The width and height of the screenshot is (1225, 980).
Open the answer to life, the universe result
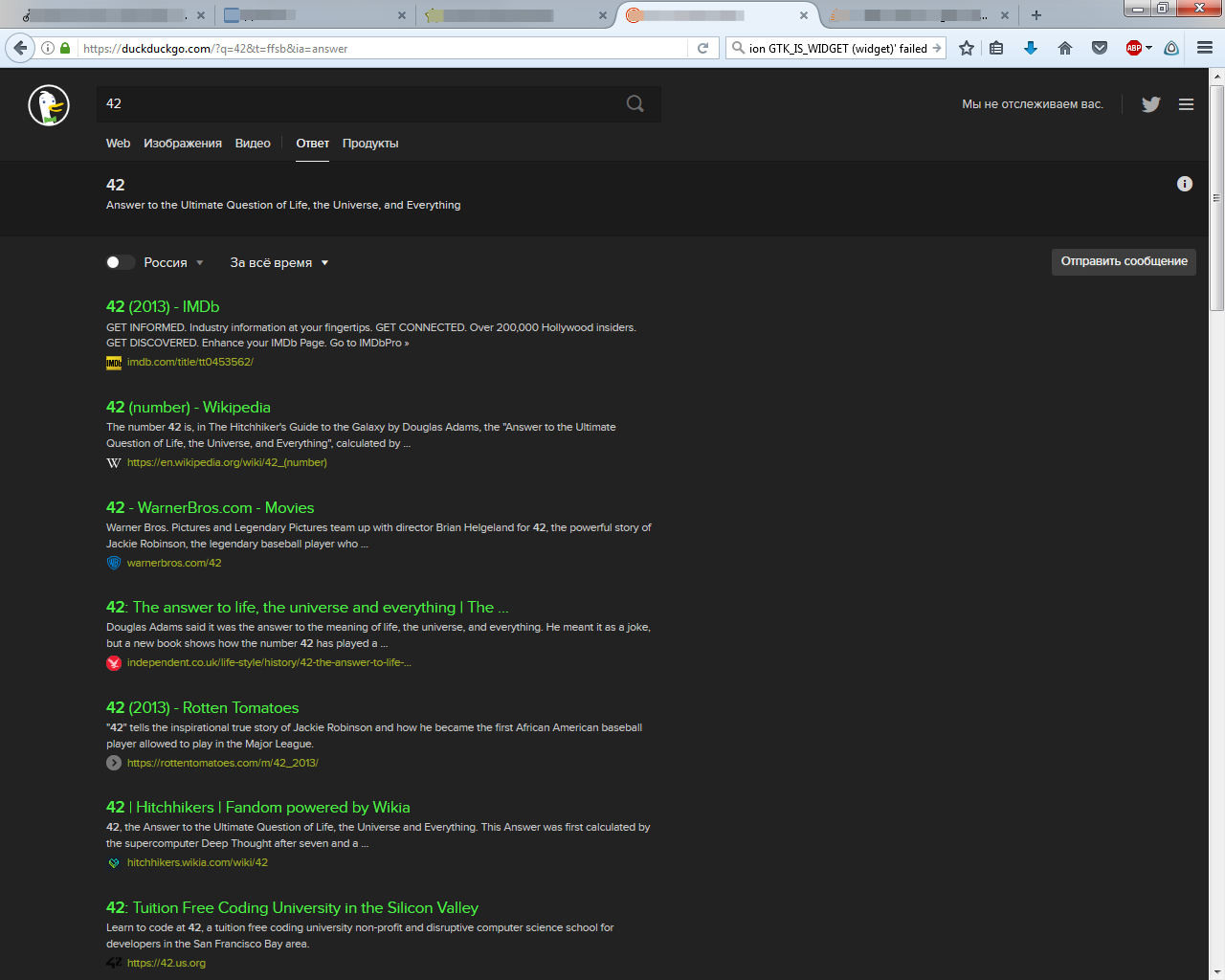(307, 607)
